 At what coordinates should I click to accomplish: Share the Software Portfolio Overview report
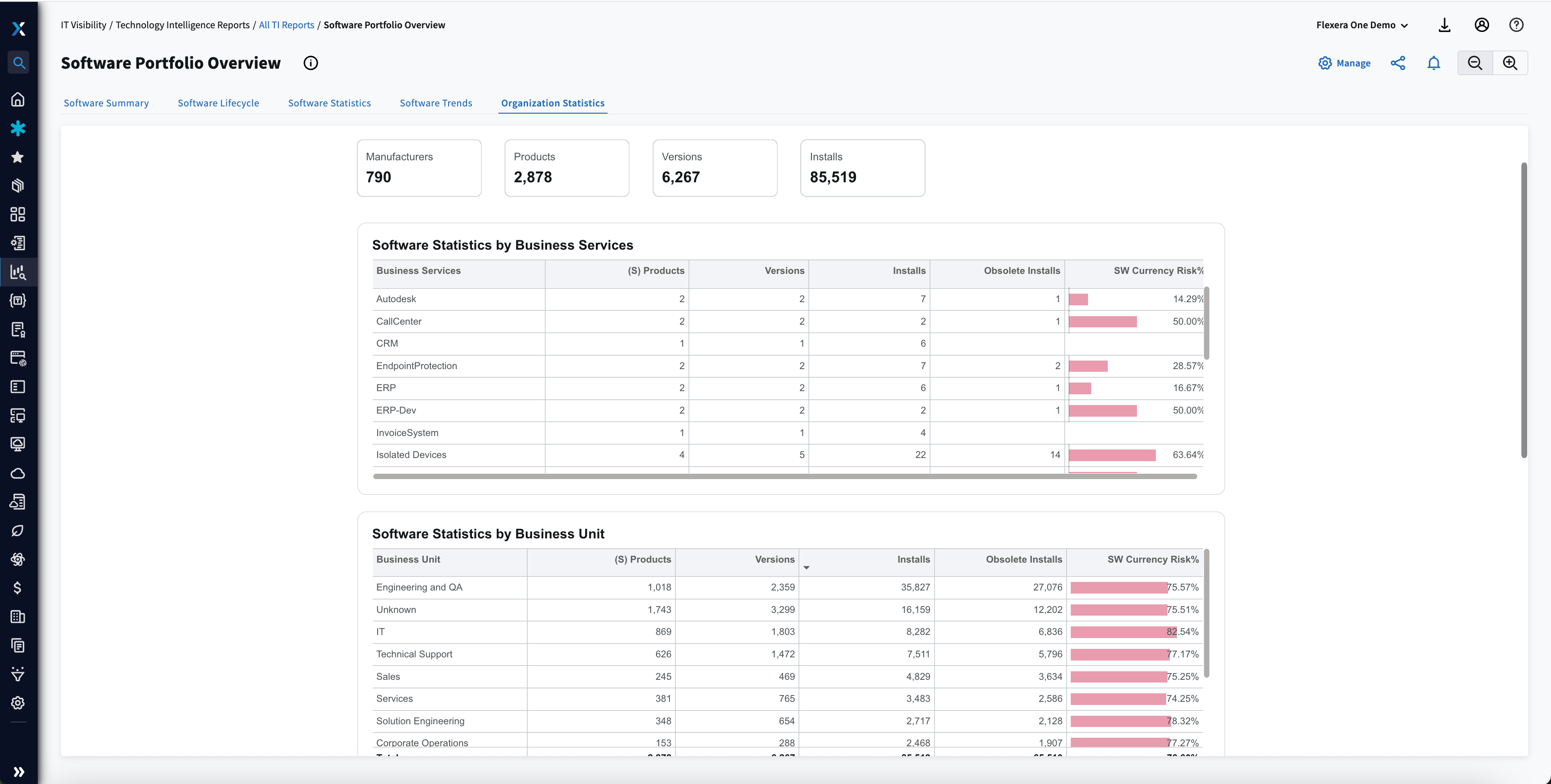click(1398, 62)
